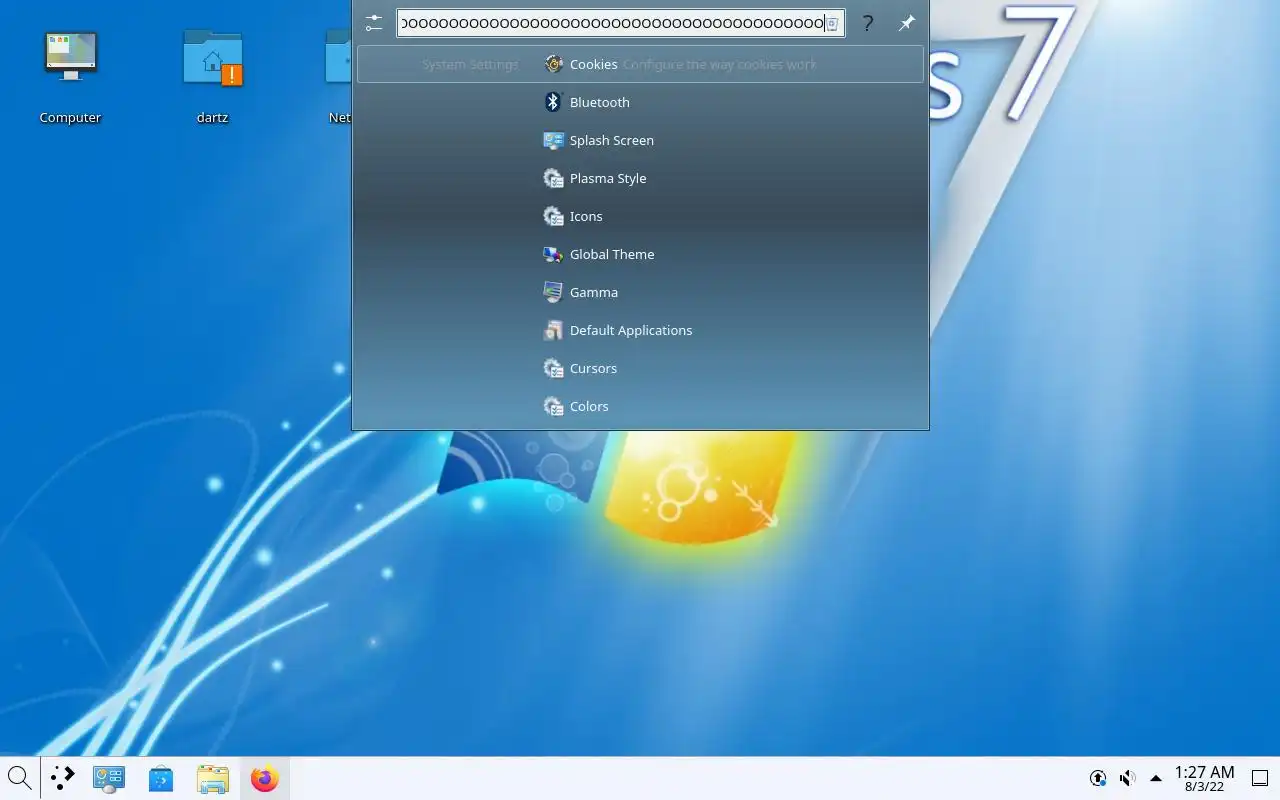Screen dimensions: 1280x800
Task: Click the Default Applications result icon
Action: pyautogui.click(x=553, y=330)
